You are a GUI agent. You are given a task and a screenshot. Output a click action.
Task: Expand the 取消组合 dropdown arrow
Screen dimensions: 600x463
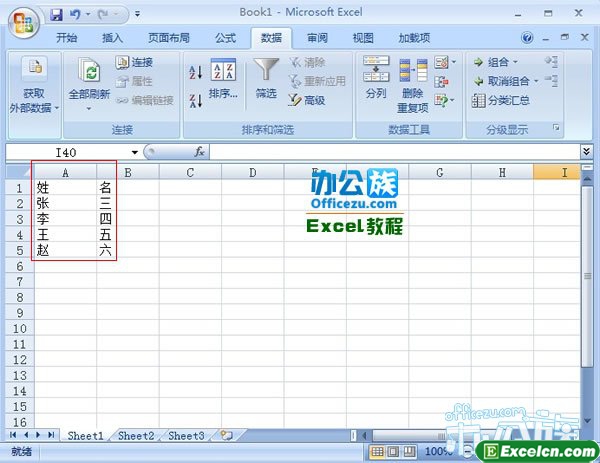(536, 81)
